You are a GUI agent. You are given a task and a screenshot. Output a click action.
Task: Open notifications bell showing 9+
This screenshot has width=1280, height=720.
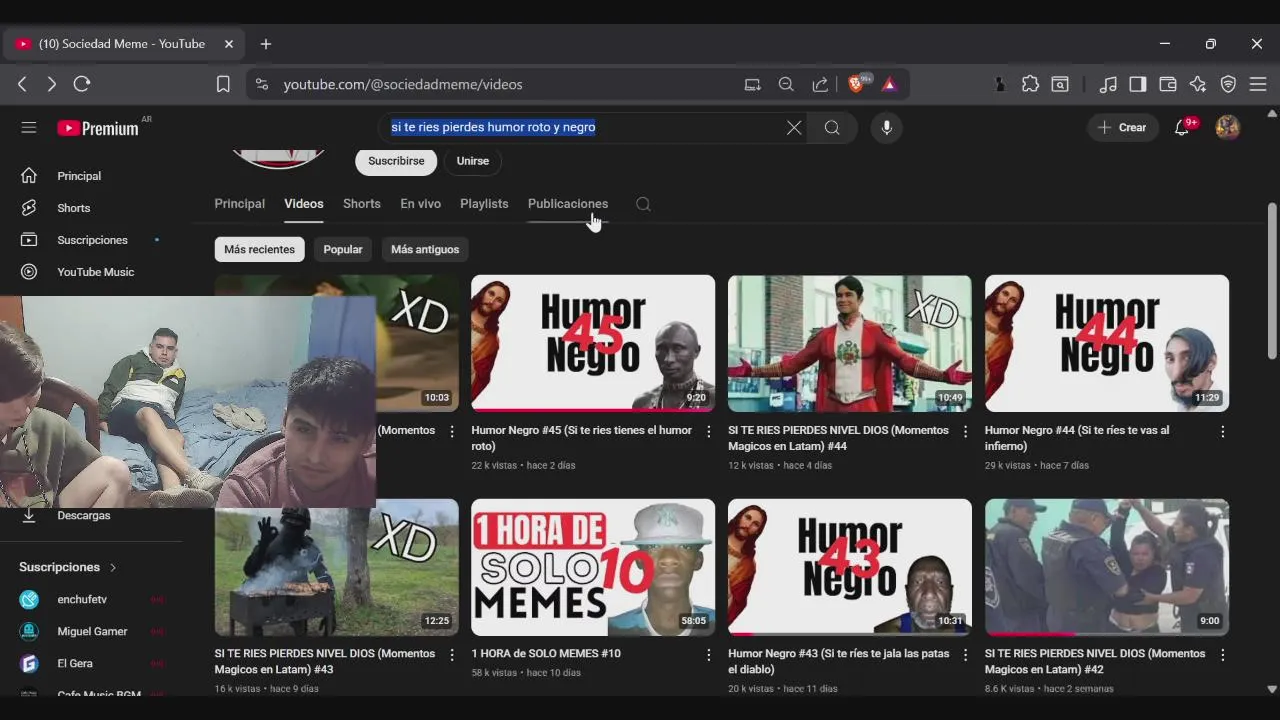point(1182,127)
